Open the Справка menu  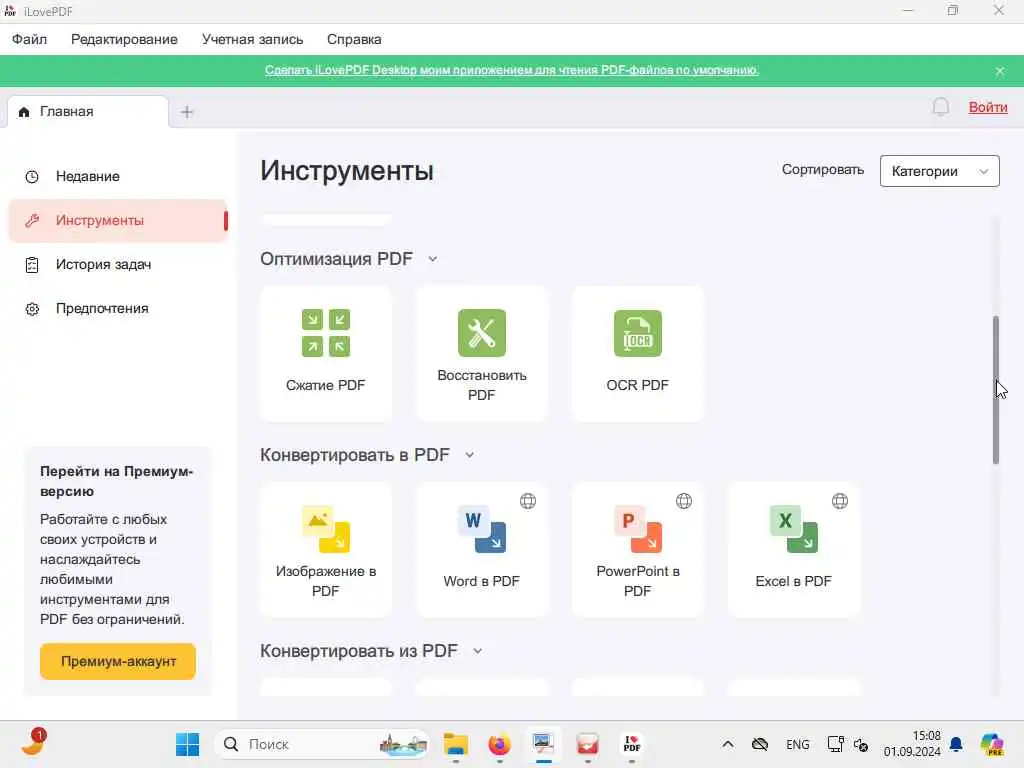(x=354, y=39)
